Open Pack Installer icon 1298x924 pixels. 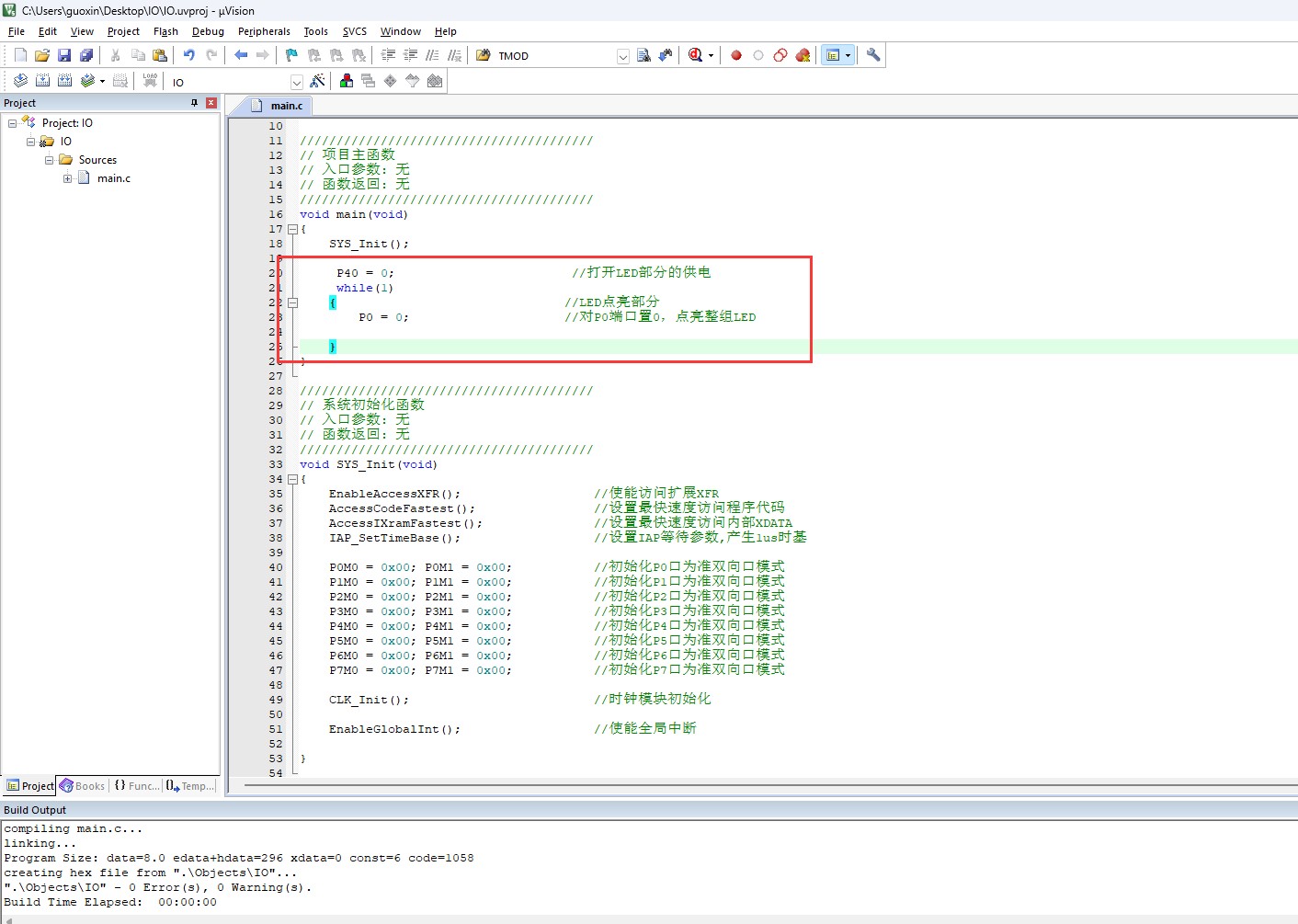(435, 81)
